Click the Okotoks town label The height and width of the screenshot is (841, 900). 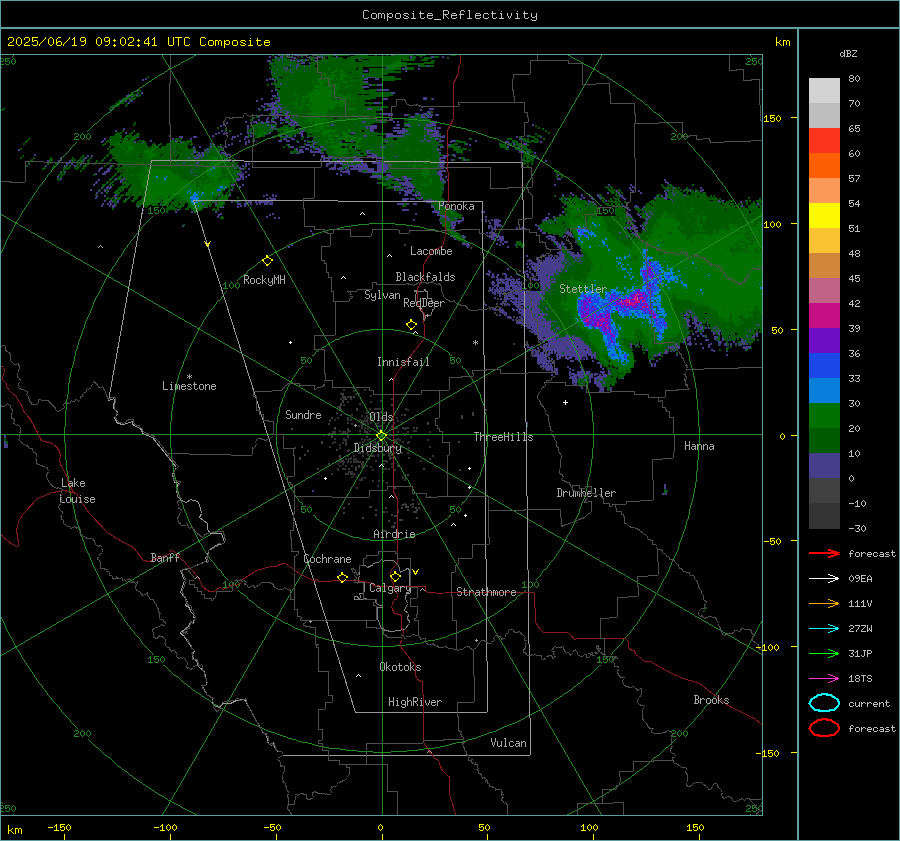(x=400, y=666)
